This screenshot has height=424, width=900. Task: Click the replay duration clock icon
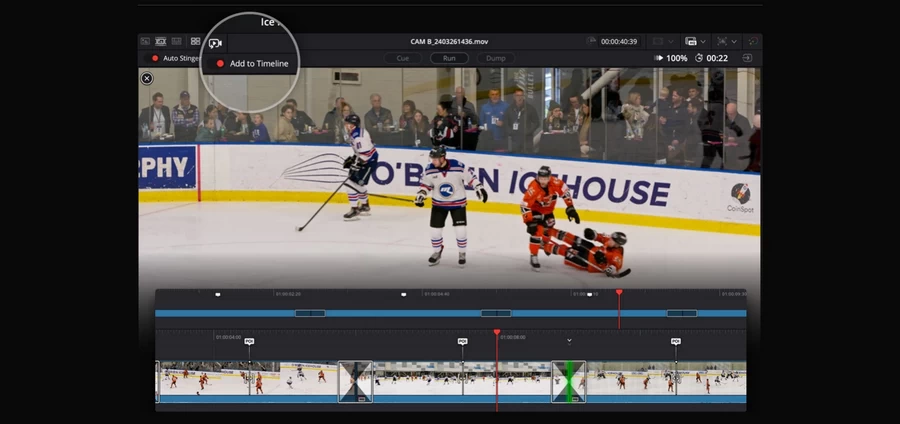[x=699, y=58]
